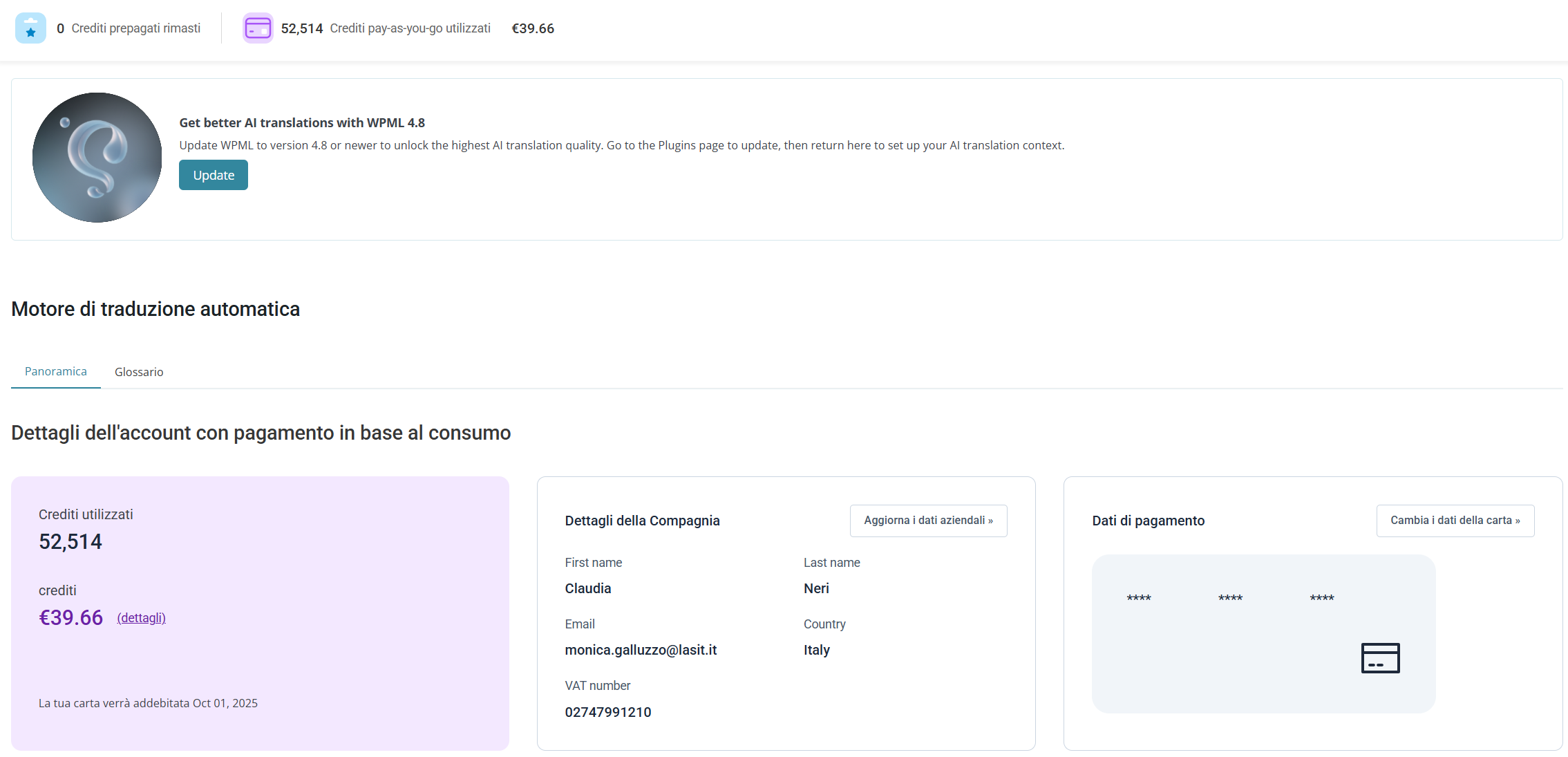Click the credit card icon in payment panel
Screen dimensions: 1568x757
pyautogui.click(x=1380, y=657)
